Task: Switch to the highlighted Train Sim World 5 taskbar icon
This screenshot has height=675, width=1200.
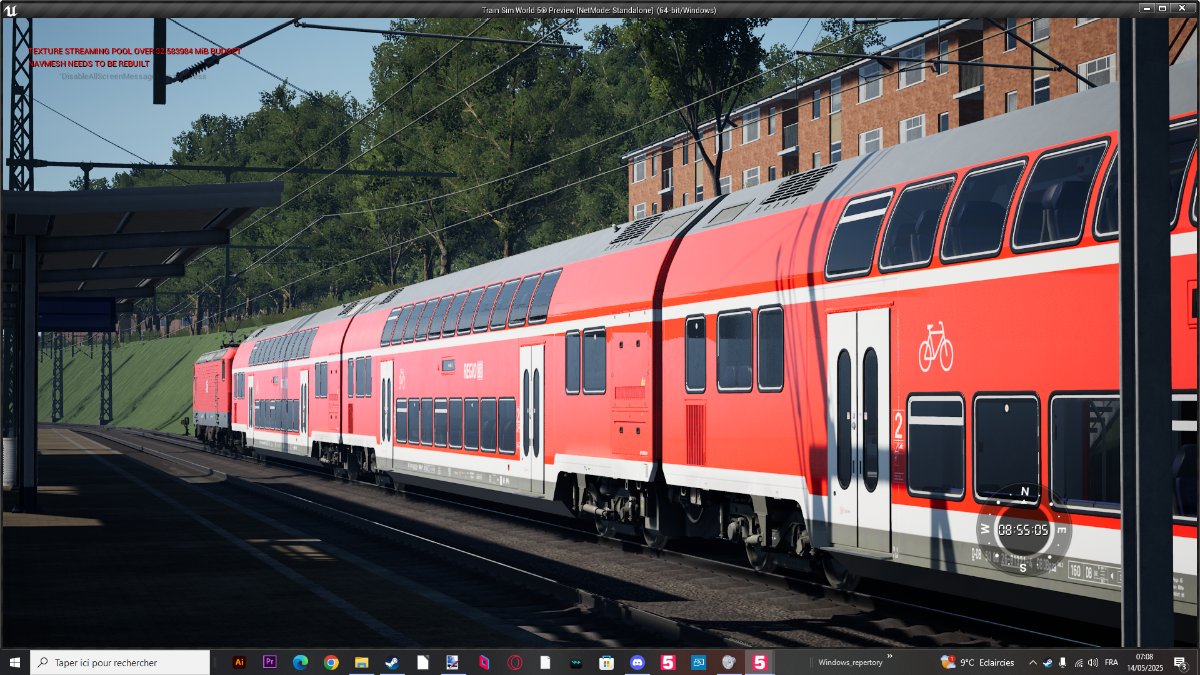Action: (x=760, y=662)
